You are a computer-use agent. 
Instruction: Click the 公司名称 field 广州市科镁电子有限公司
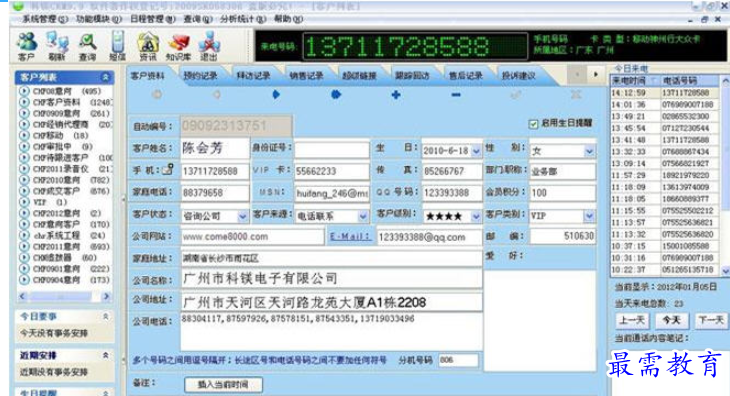331,279
